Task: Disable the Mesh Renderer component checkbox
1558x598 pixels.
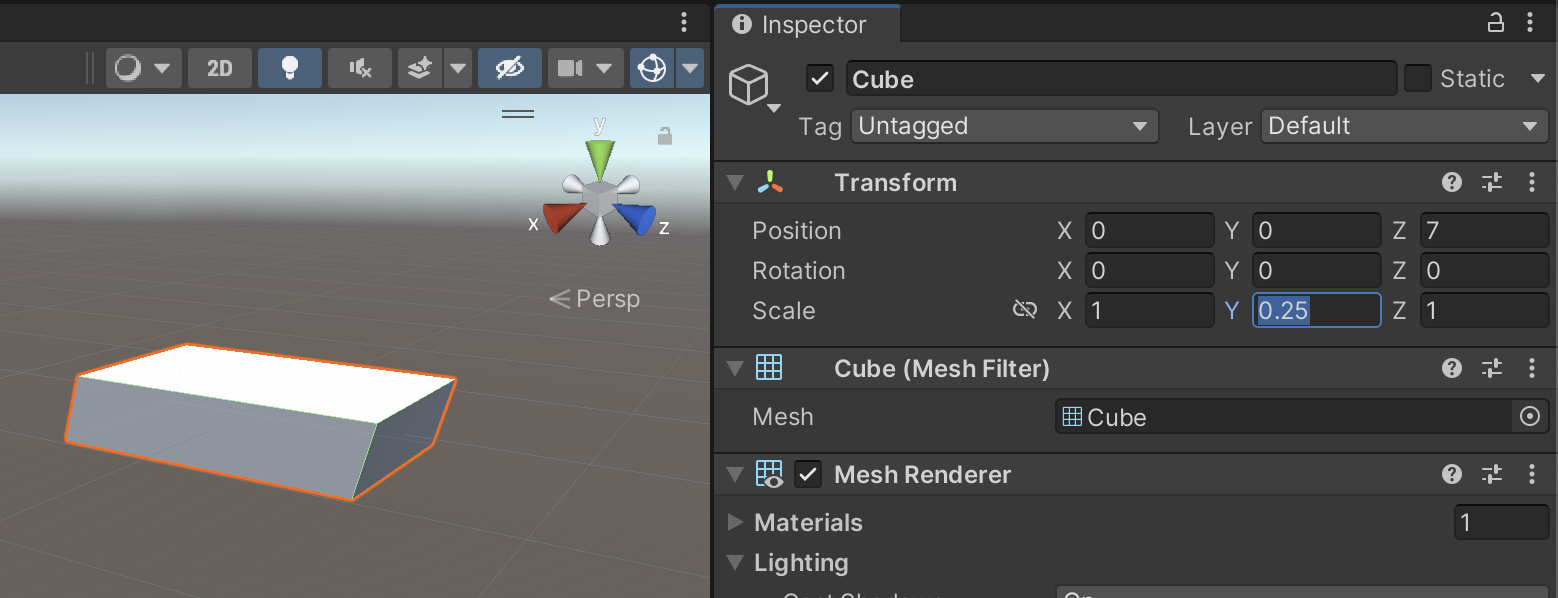Action: [808, 475]
